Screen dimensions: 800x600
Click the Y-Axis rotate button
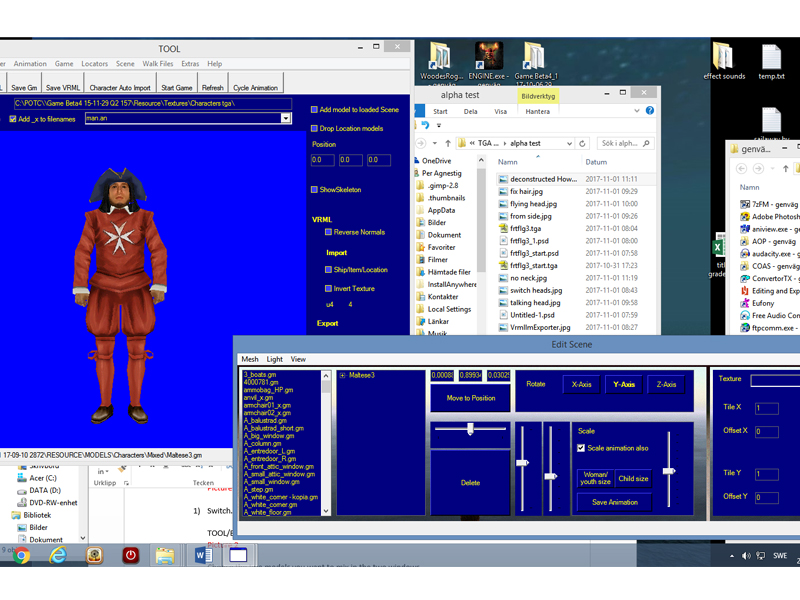(x=624, y=384)
